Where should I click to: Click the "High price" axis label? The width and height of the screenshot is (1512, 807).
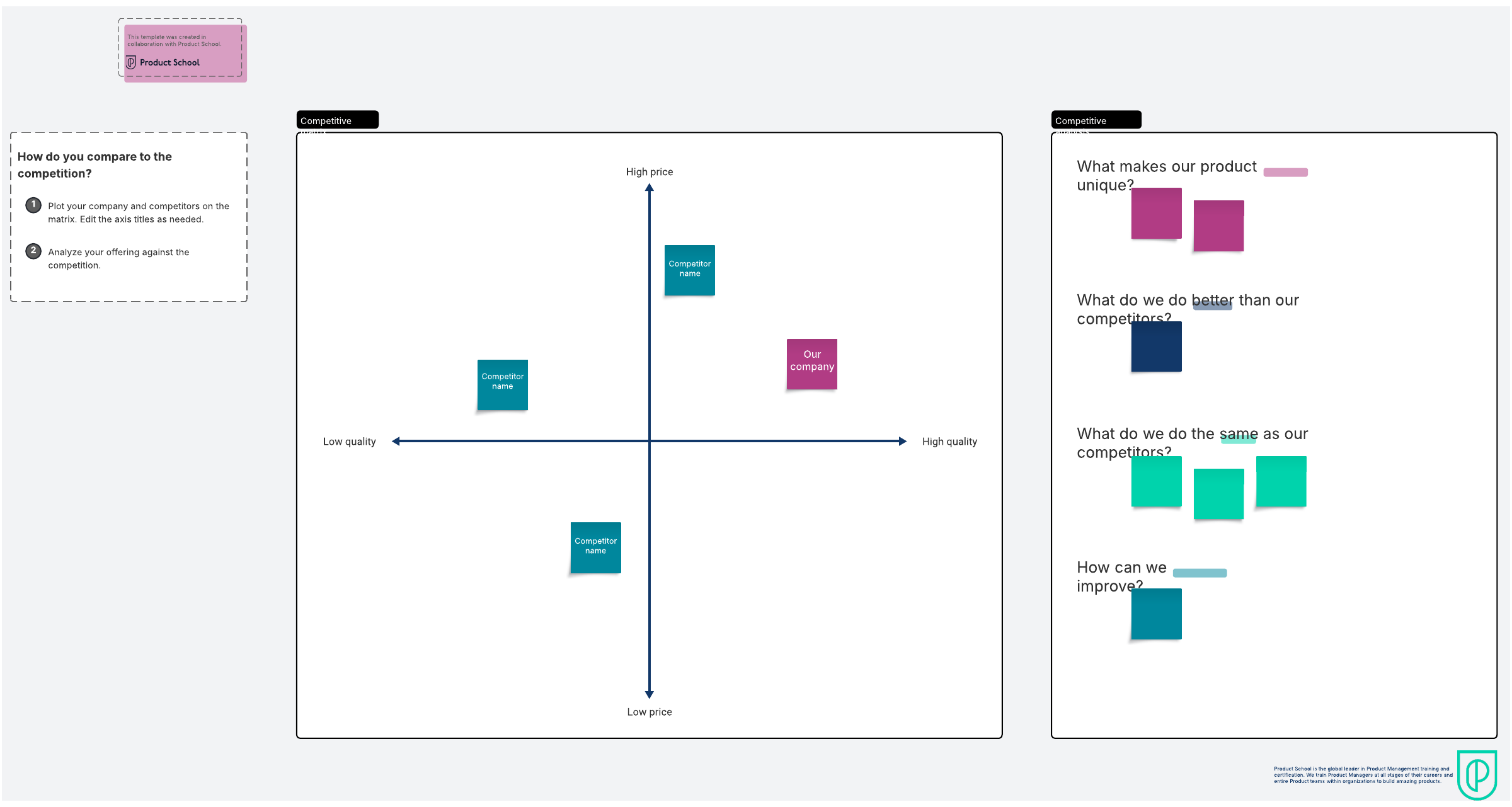649,172
